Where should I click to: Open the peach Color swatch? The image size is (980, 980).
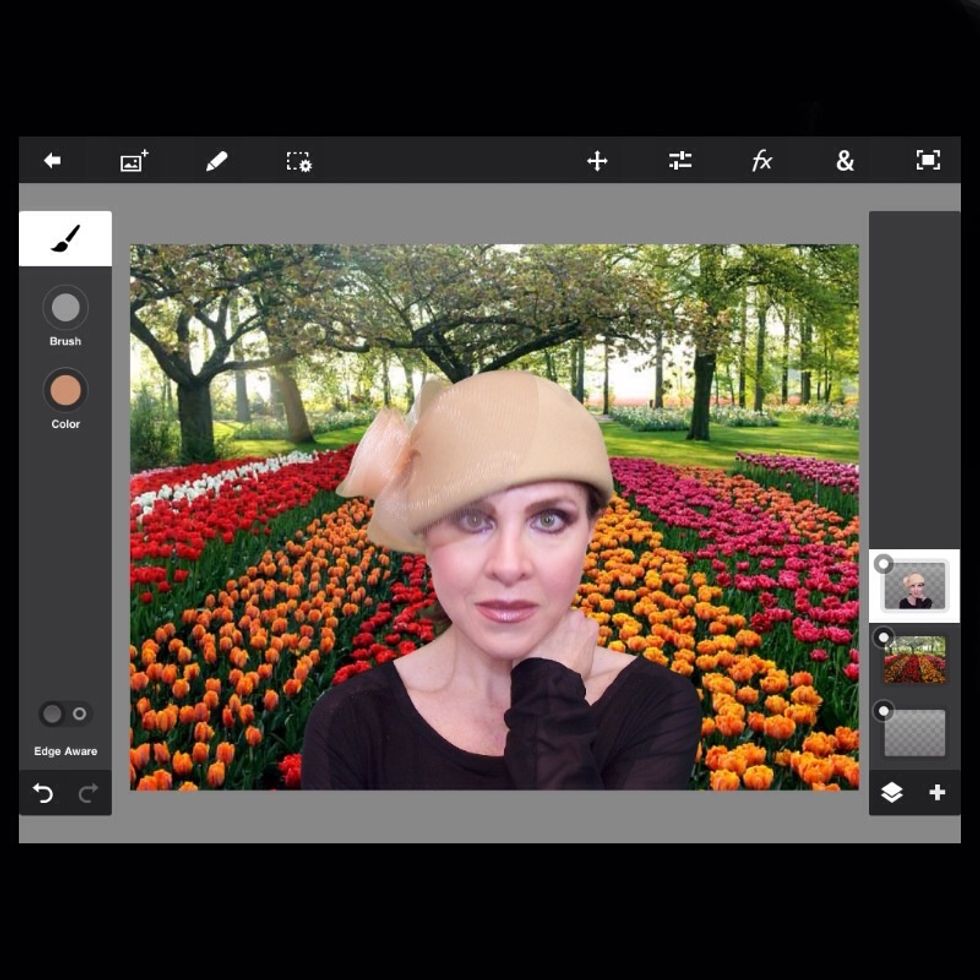(65, 390)
